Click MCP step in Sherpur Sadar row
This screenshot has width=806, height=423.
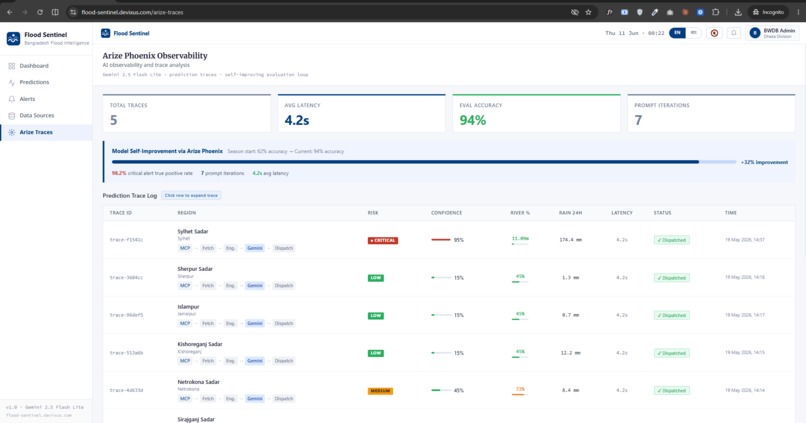click(x=185, y=286)
